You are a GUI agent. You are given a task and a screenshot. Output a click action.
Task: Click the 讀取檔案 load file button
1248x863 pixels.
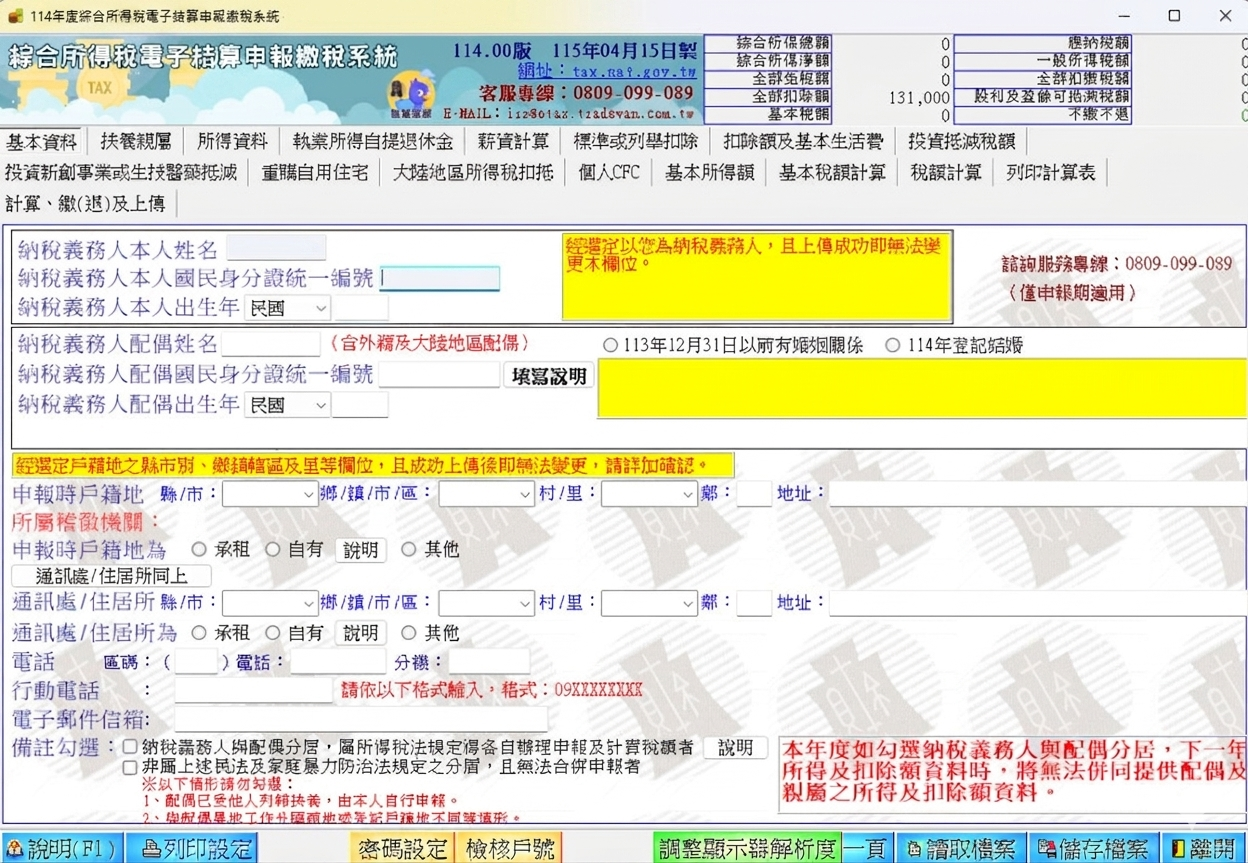click(959, 849)
